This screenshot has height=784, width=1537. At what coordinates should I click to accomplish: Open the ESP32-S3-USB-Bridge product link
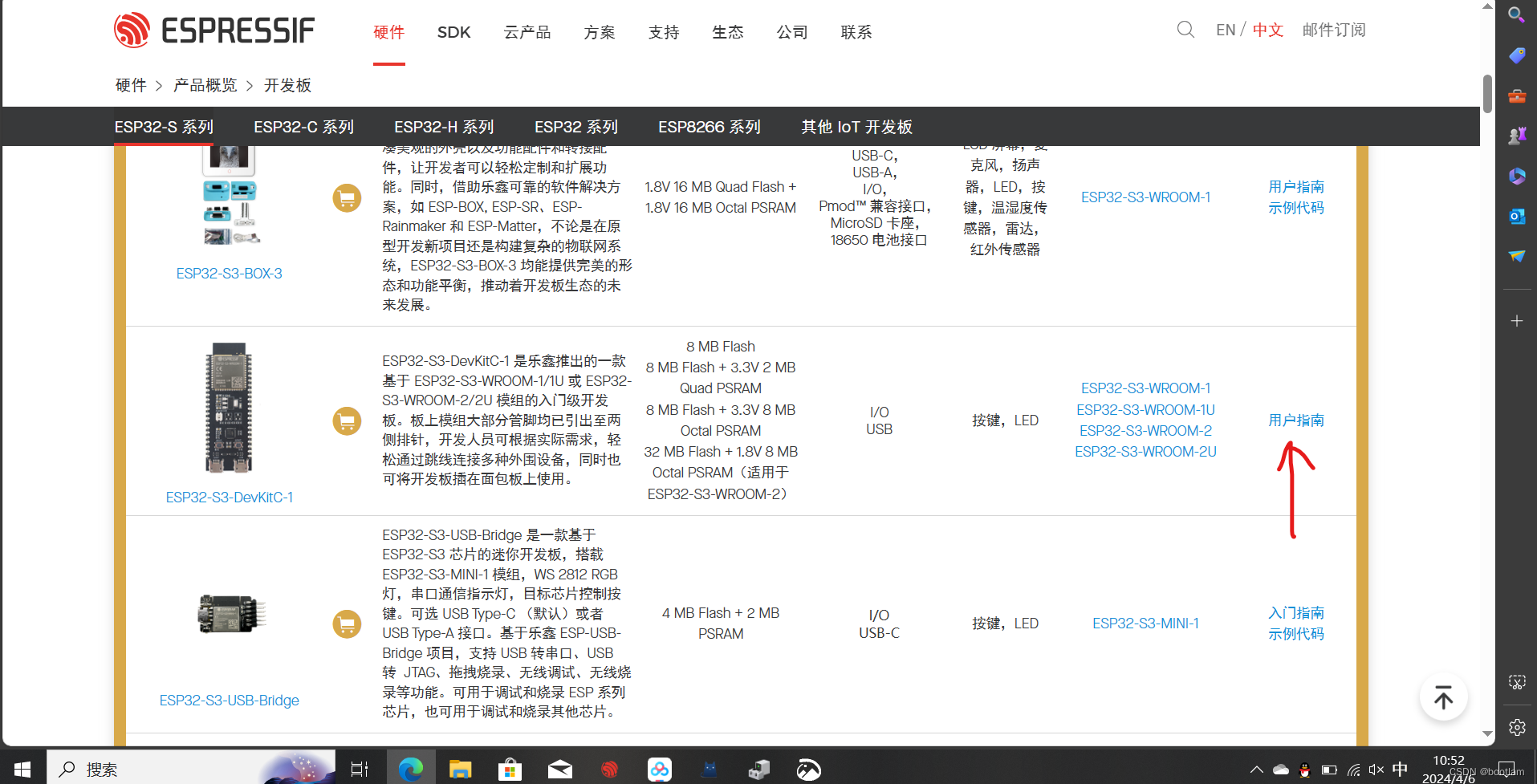[x=230, y=701]
